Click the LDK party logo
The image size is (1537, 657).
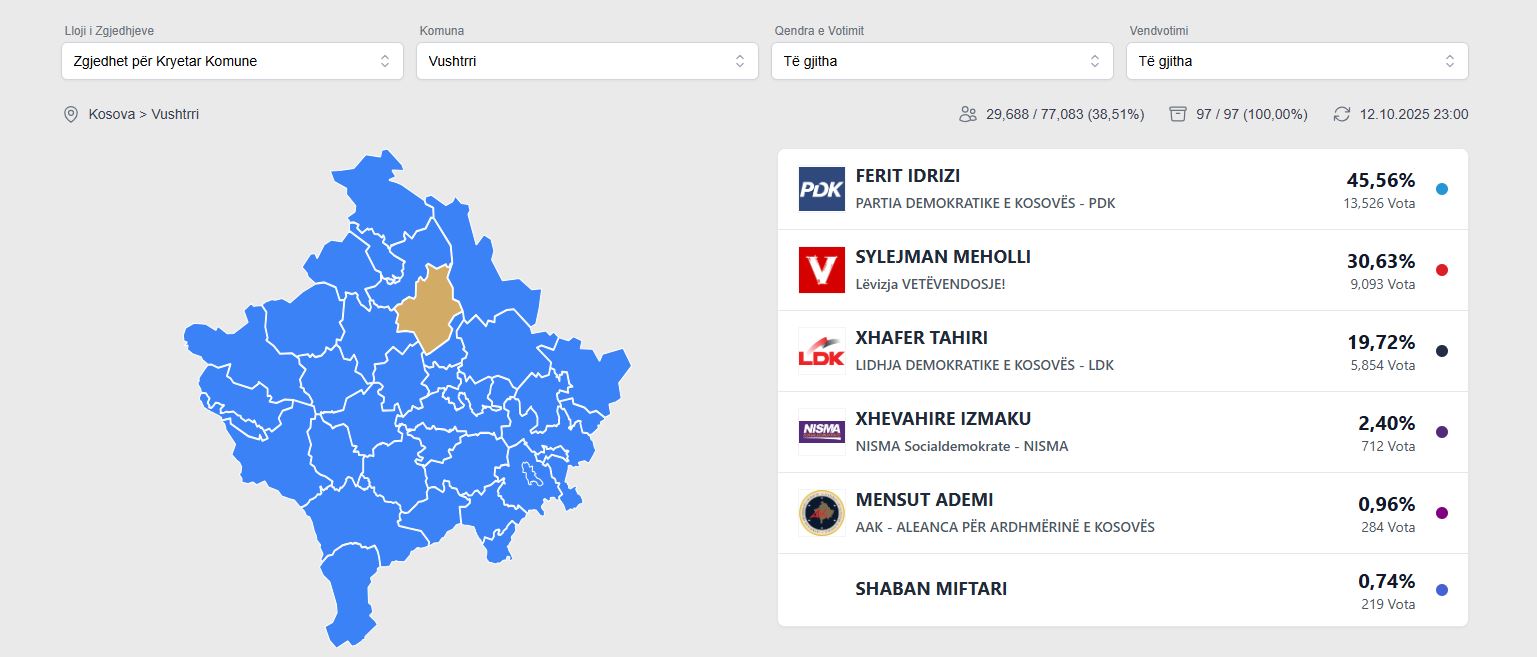pos(821,351)
